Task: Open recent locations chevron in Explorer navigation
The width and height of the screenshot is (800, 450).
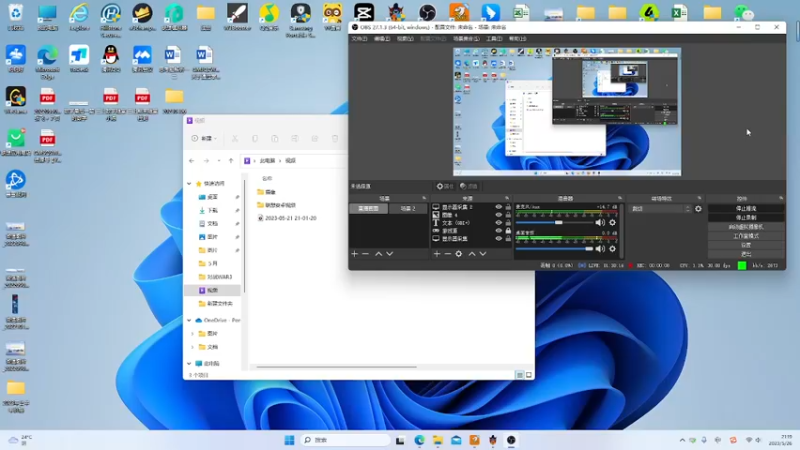Action: tap(219, 161)
